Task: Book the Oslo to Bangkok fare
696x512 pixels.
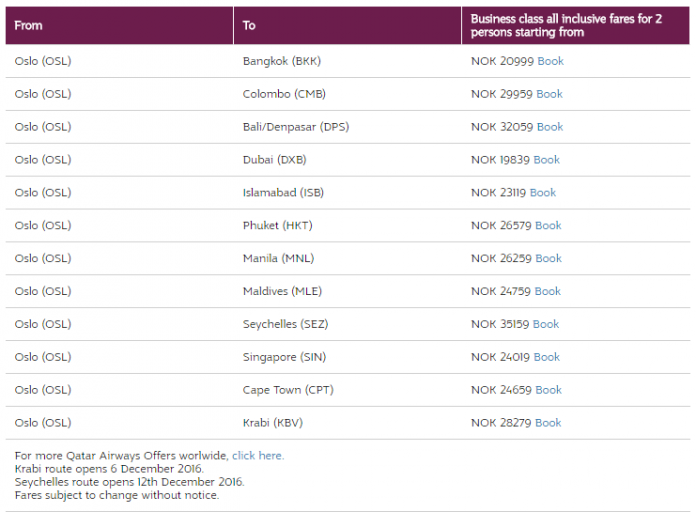Action: [550, 61]
